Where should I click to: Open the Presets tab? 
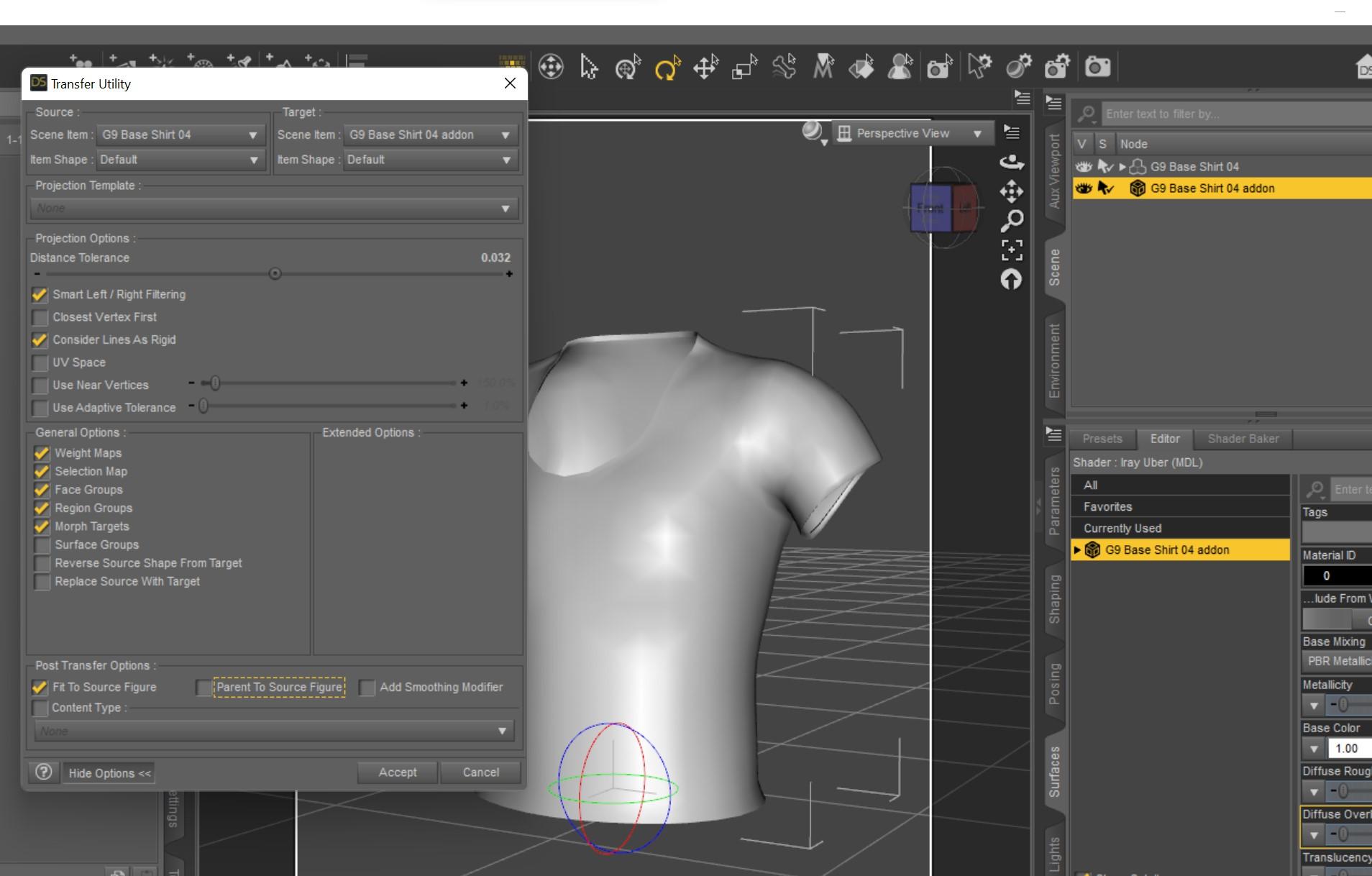tap(1102, 439)
